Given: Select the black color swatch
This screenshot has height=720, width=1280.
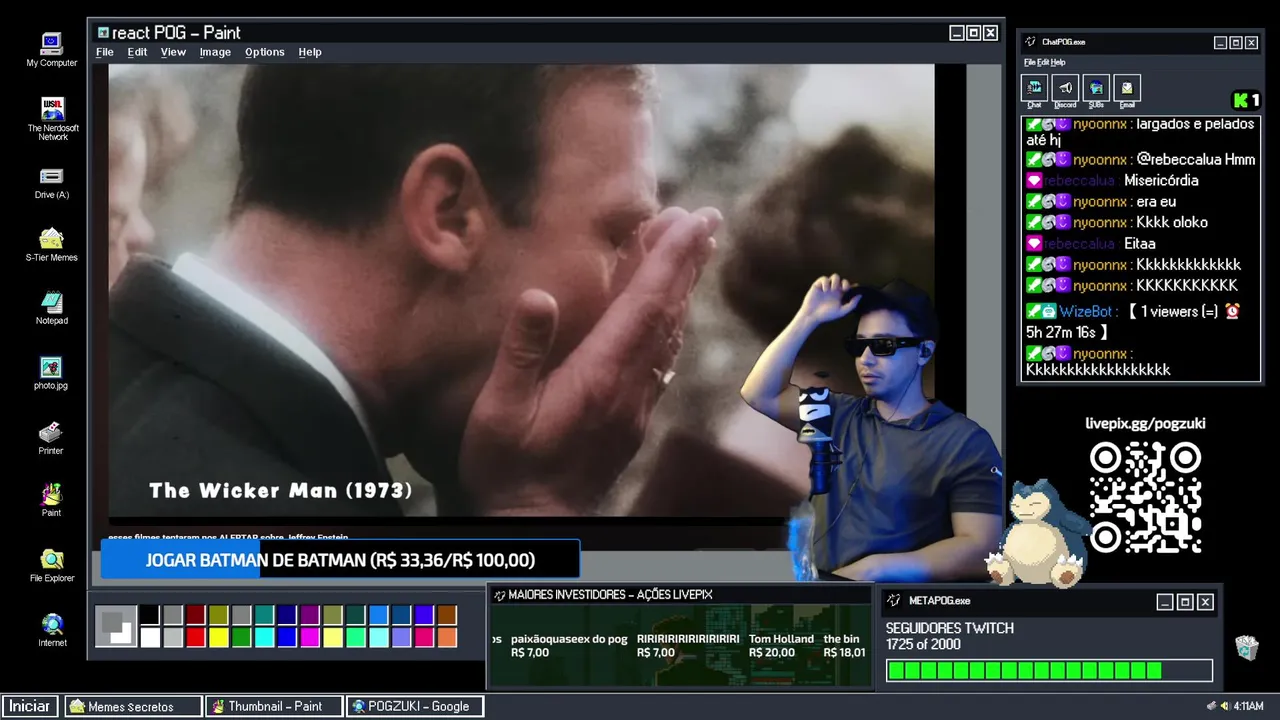Looking at the screenshot, I should [x=150, y=615].
